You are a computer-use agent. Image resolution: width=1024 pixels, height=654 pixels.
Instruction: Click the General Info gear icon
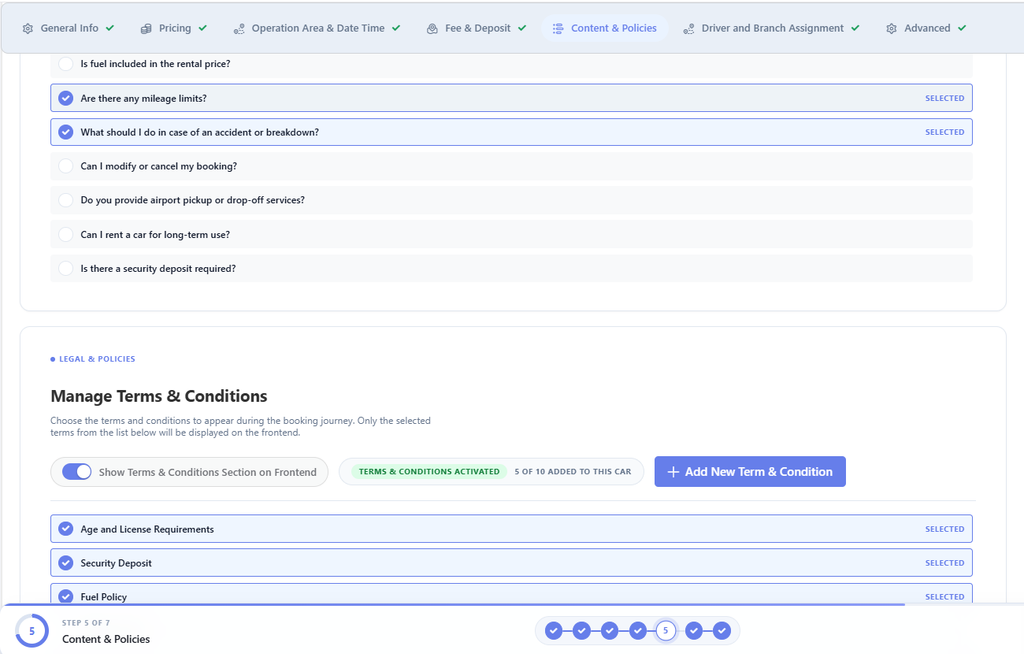tap(27, 29)
